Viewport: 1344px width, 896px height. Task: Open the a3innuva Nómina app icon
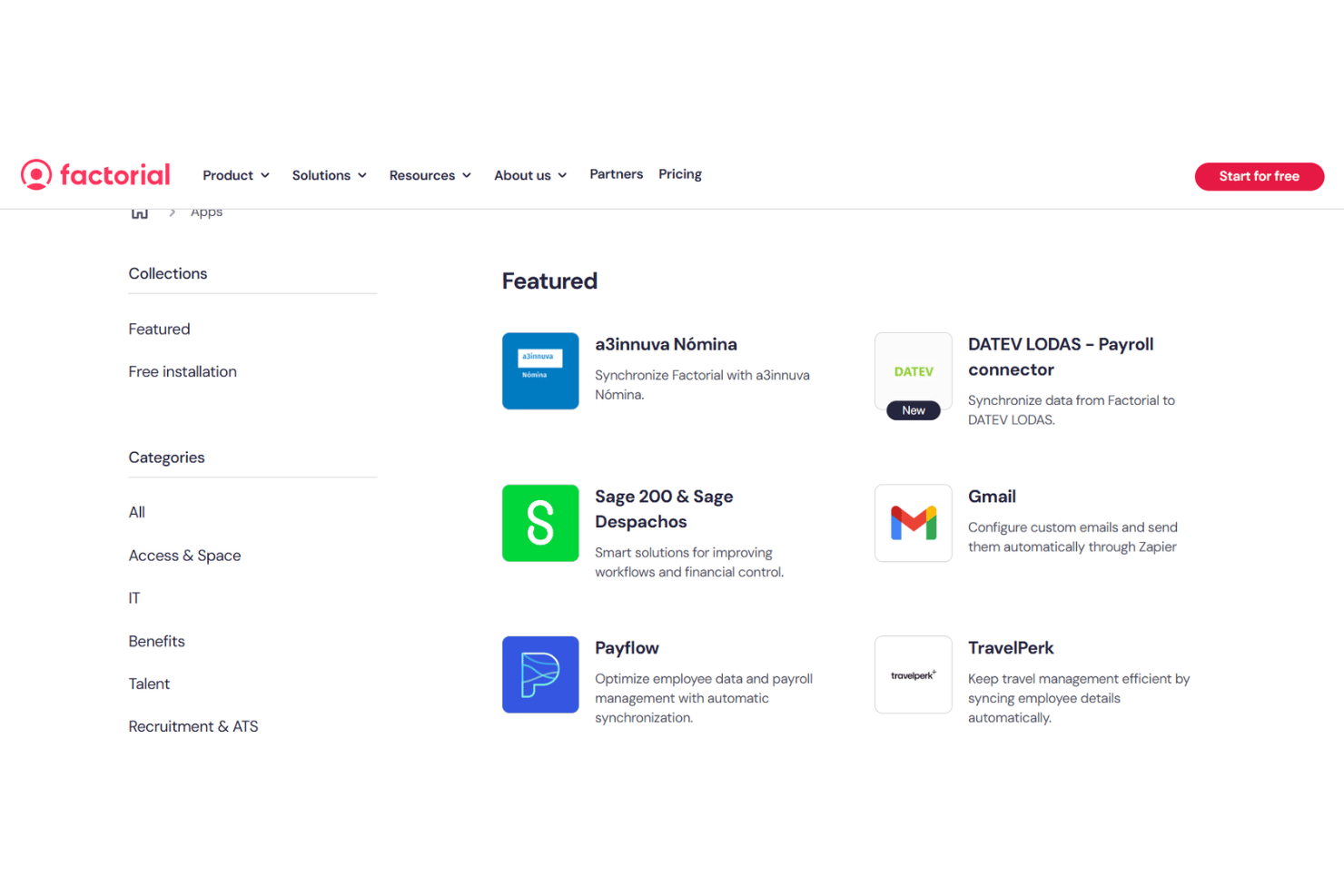(x=540, y=370)
